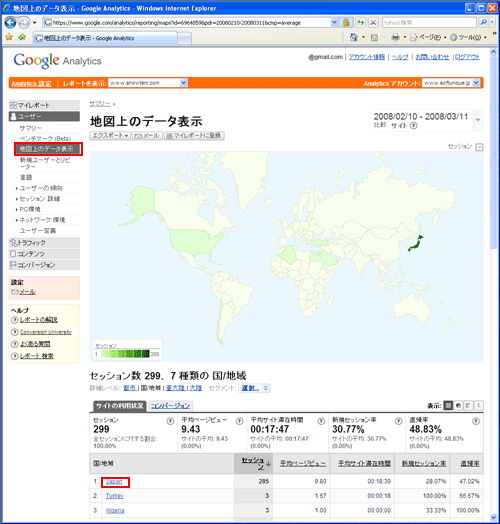Open the Turkey row link
This screenshot has width=500, height=524.
(x=114, y=496)
